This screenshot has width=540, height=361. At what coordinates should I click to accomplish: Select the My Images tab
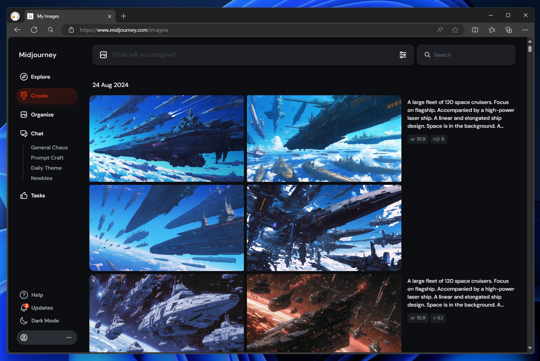click(69, 16)
